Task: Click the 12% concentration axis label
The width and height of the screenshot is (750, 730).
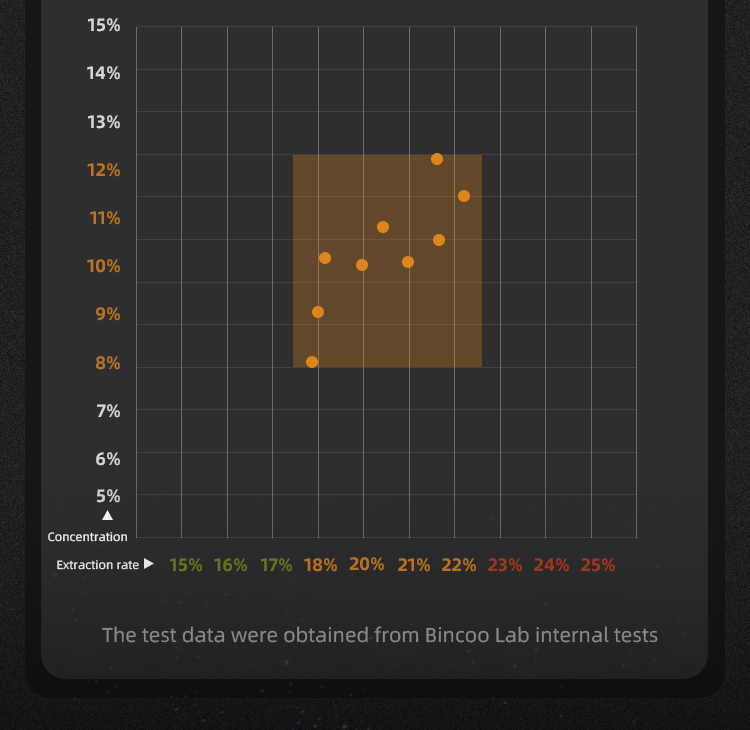Action: click(104, 170)
